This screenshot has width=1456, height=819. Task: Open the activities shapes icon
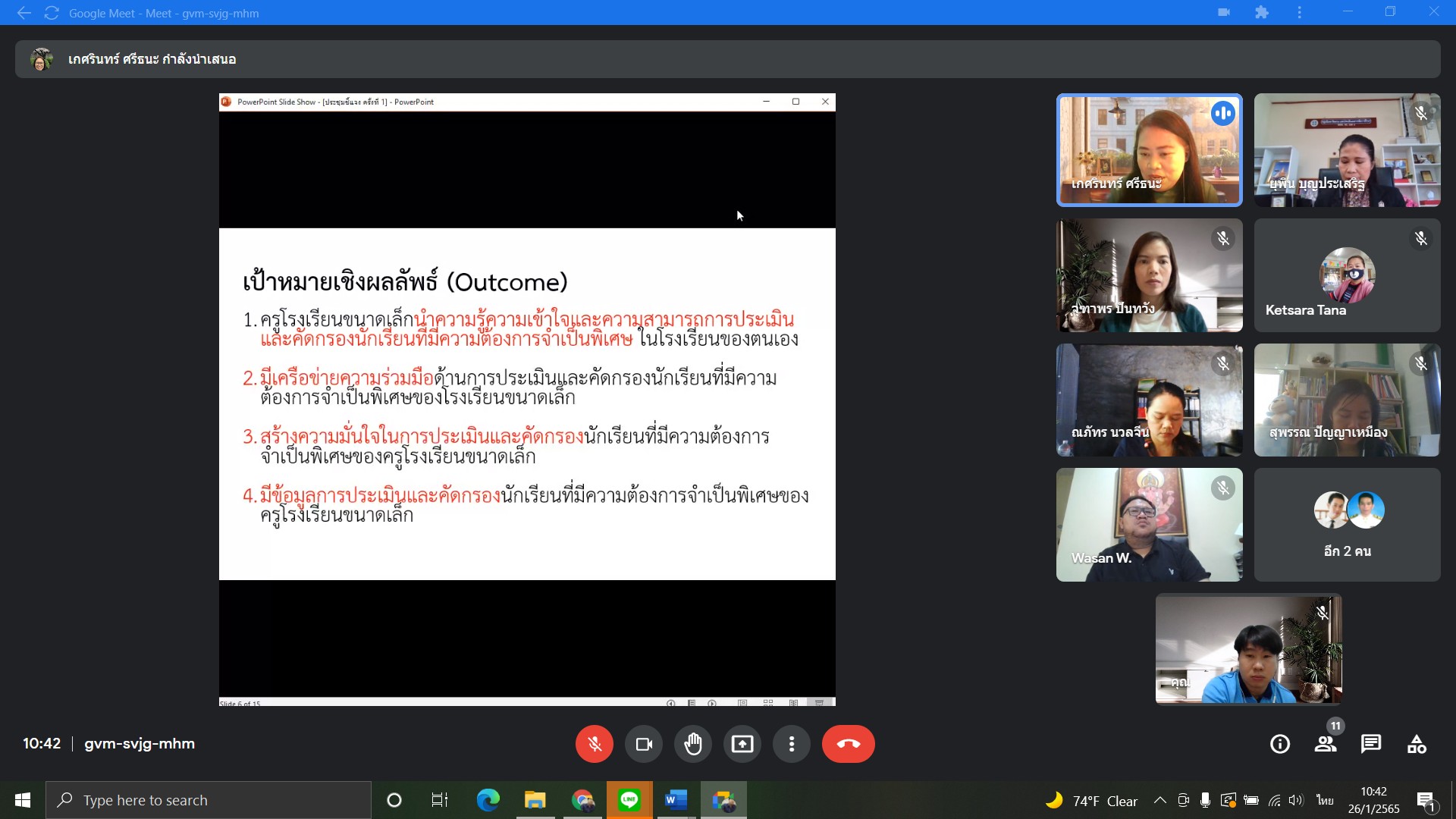[x=1417, y=744]
